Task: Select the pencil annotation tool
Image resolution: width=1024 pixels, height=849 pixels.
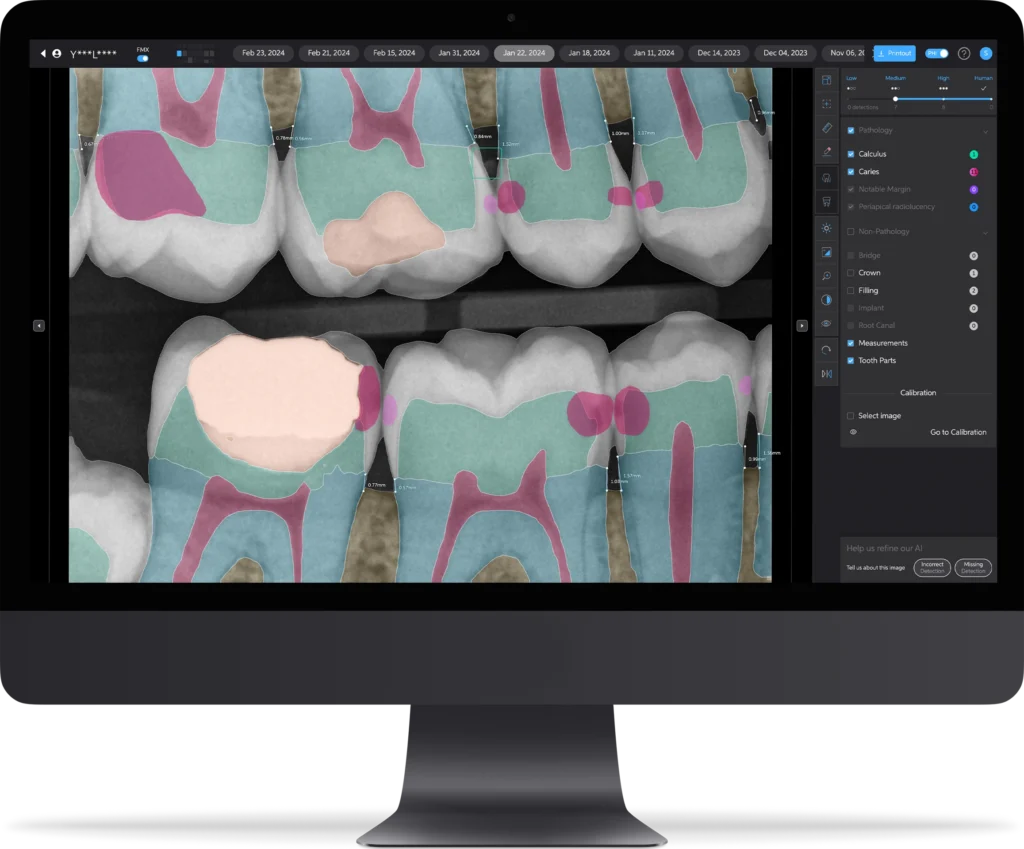Action: point(826,152)
